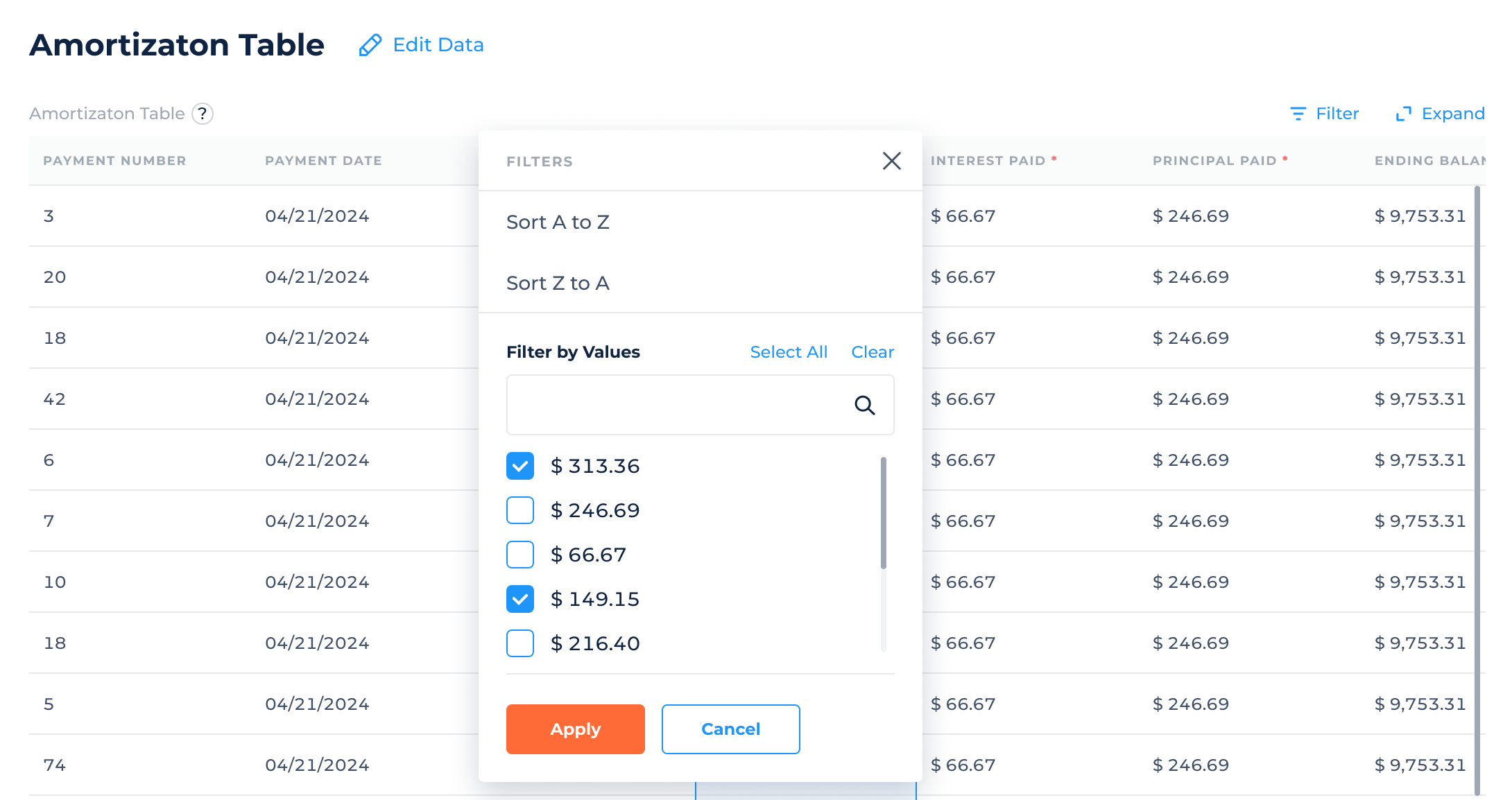Click the Expand arrows icon
The height and width of the screenshot is (800, 1512).
1404,114
